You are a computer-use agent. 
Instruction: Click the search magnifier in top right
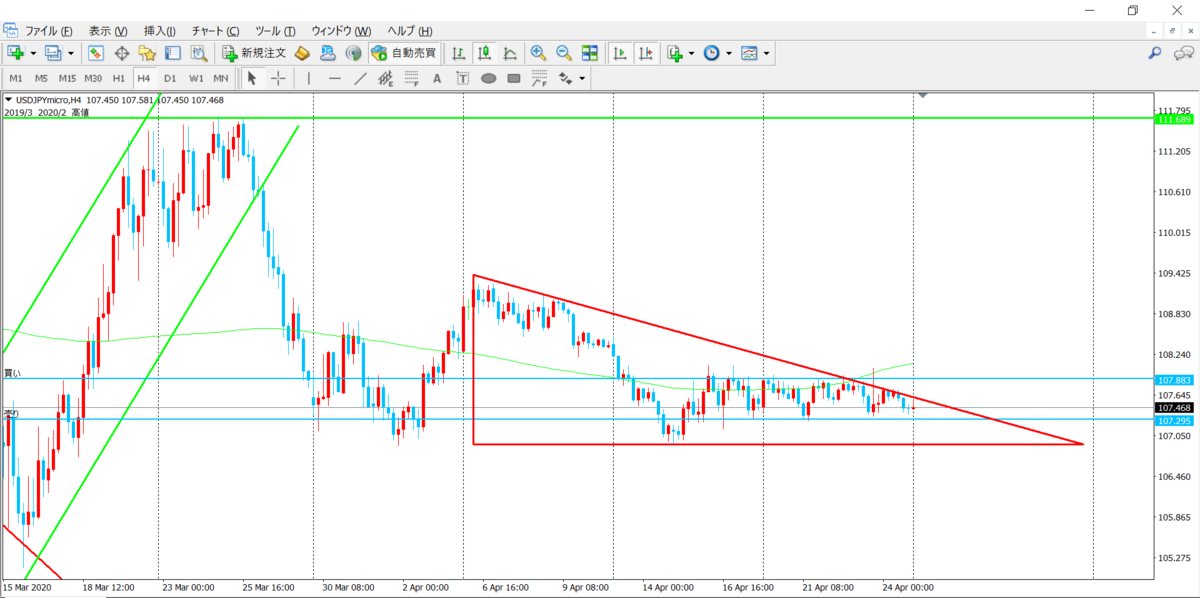pos(1155,52)
